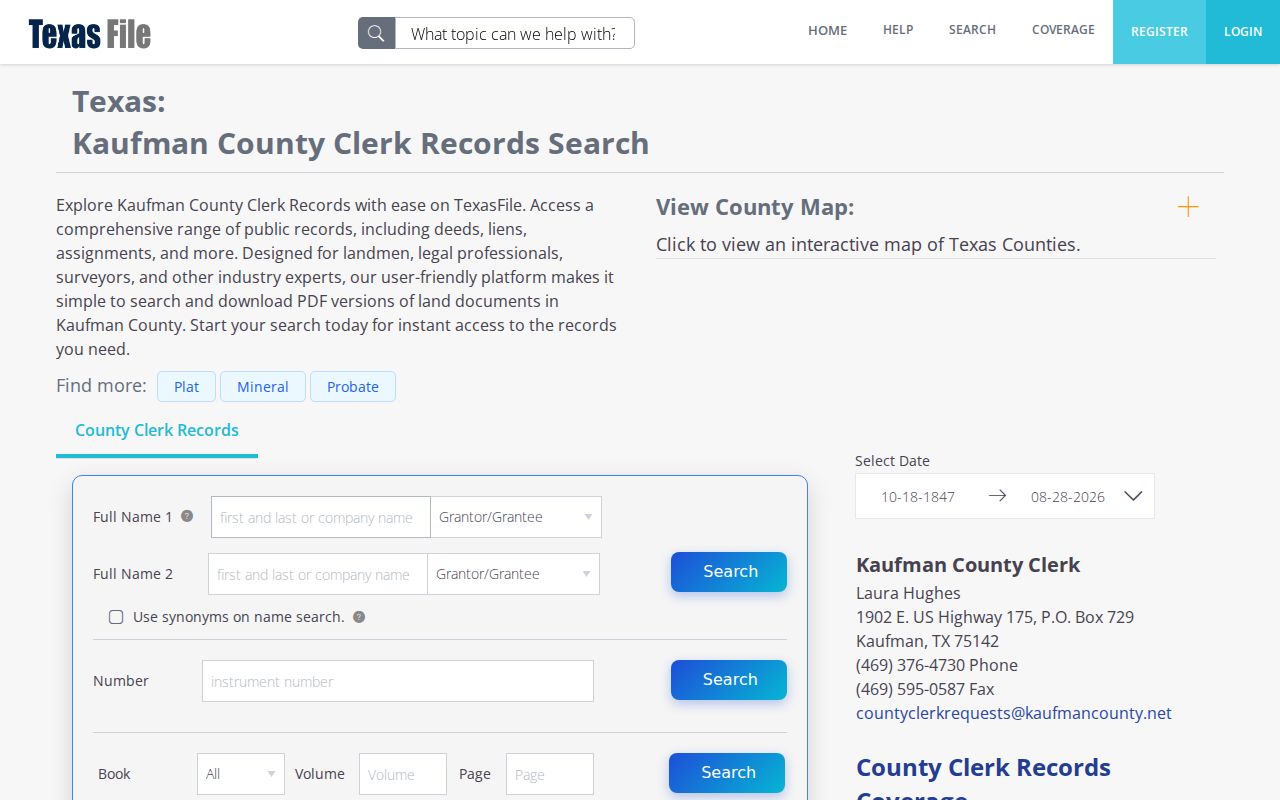Click the Texas File logo
This screenshot has width=1280, height=800.
[90, 34]
